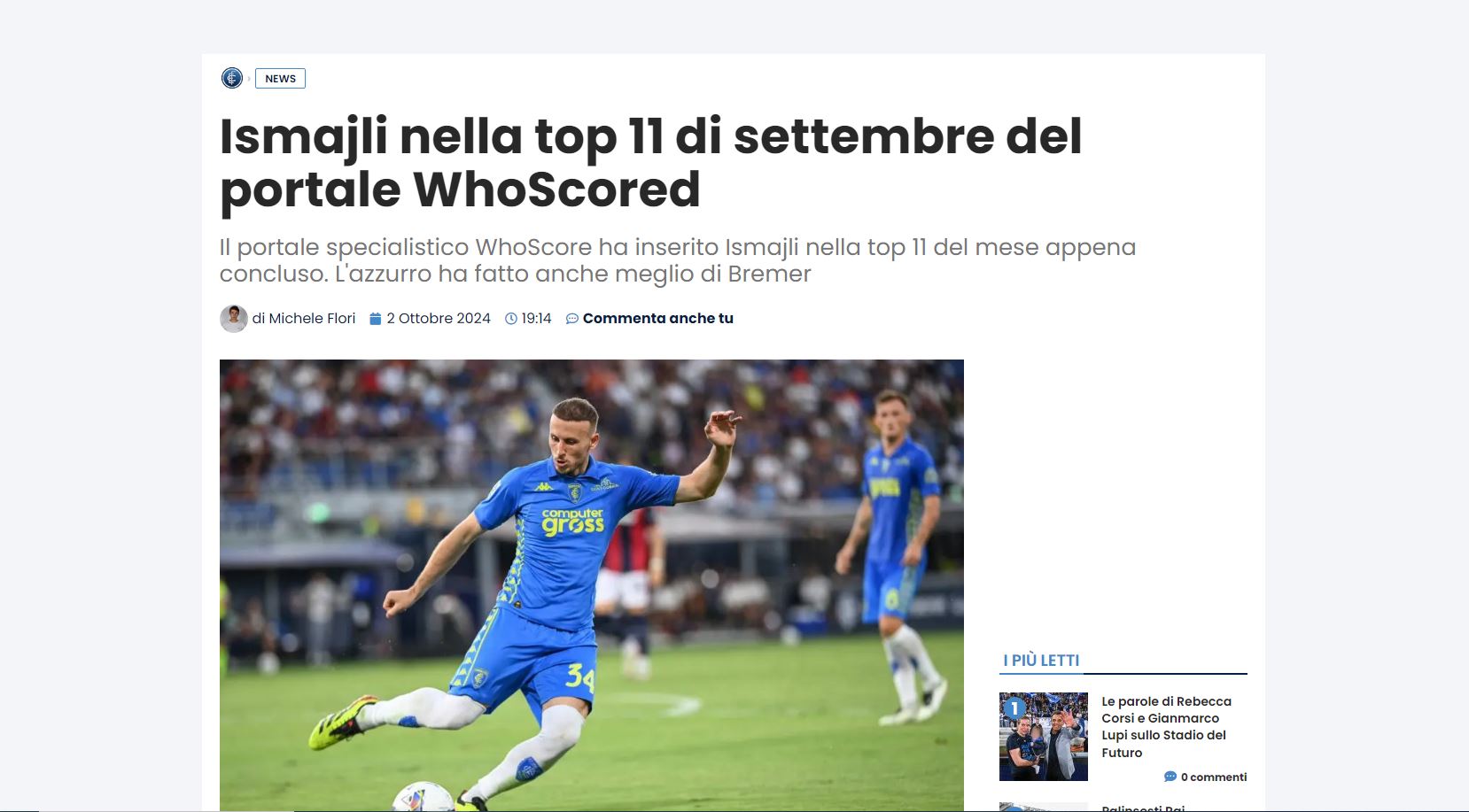
Task: Click the article subtitle about WhoScore
Action: 678,260
